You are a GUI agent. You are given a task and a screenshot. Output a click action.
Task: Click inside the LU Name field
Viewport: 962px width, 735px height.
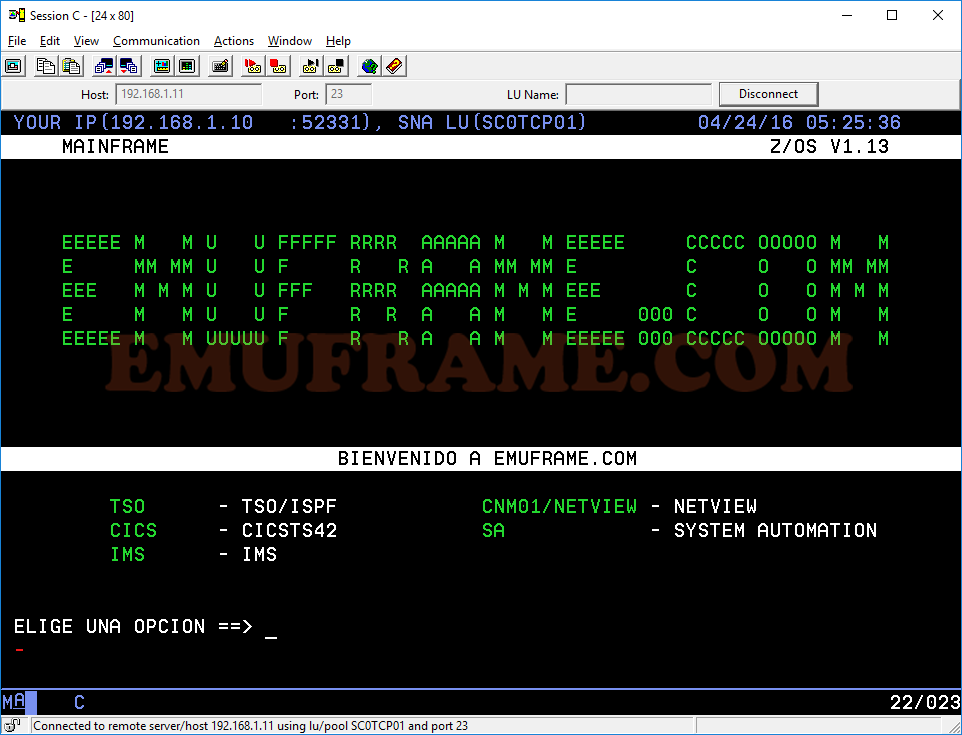point(637,94)
